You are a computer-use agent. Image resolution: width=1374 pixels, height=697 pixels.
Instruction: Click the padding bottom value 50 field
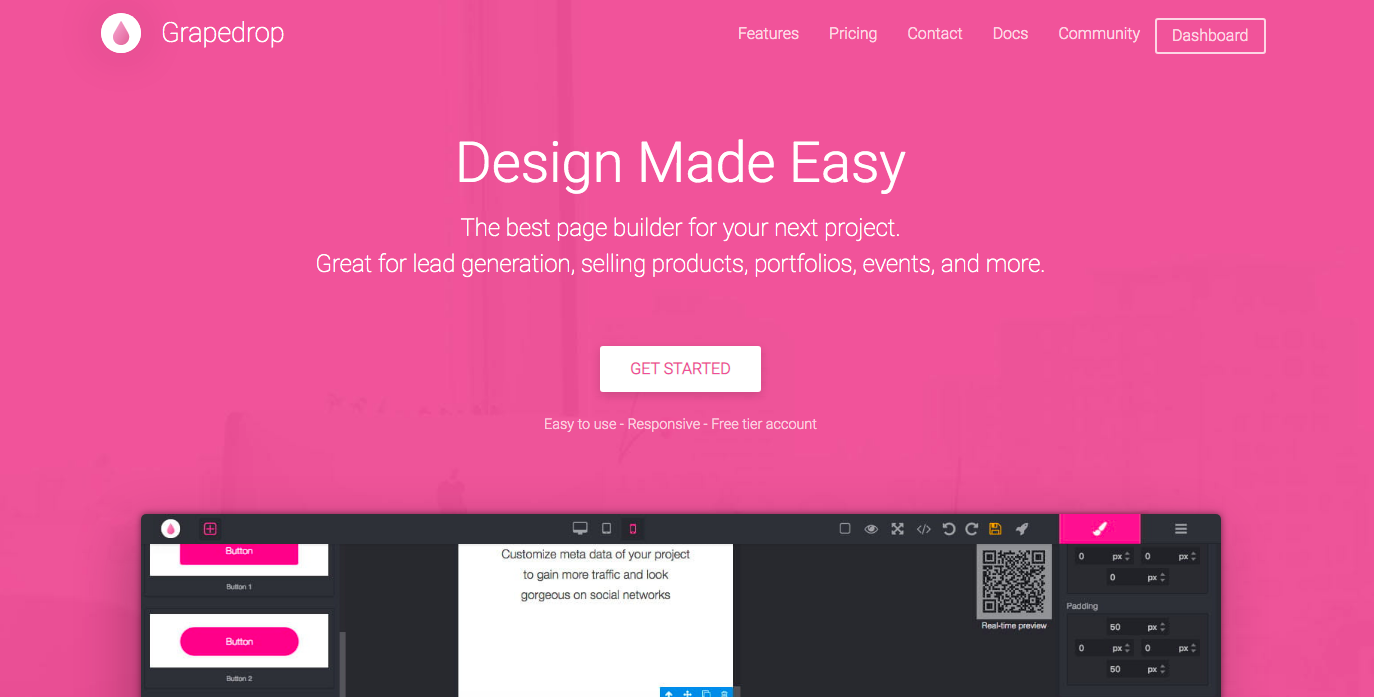pyautogui.click(x=1115, y=669)
